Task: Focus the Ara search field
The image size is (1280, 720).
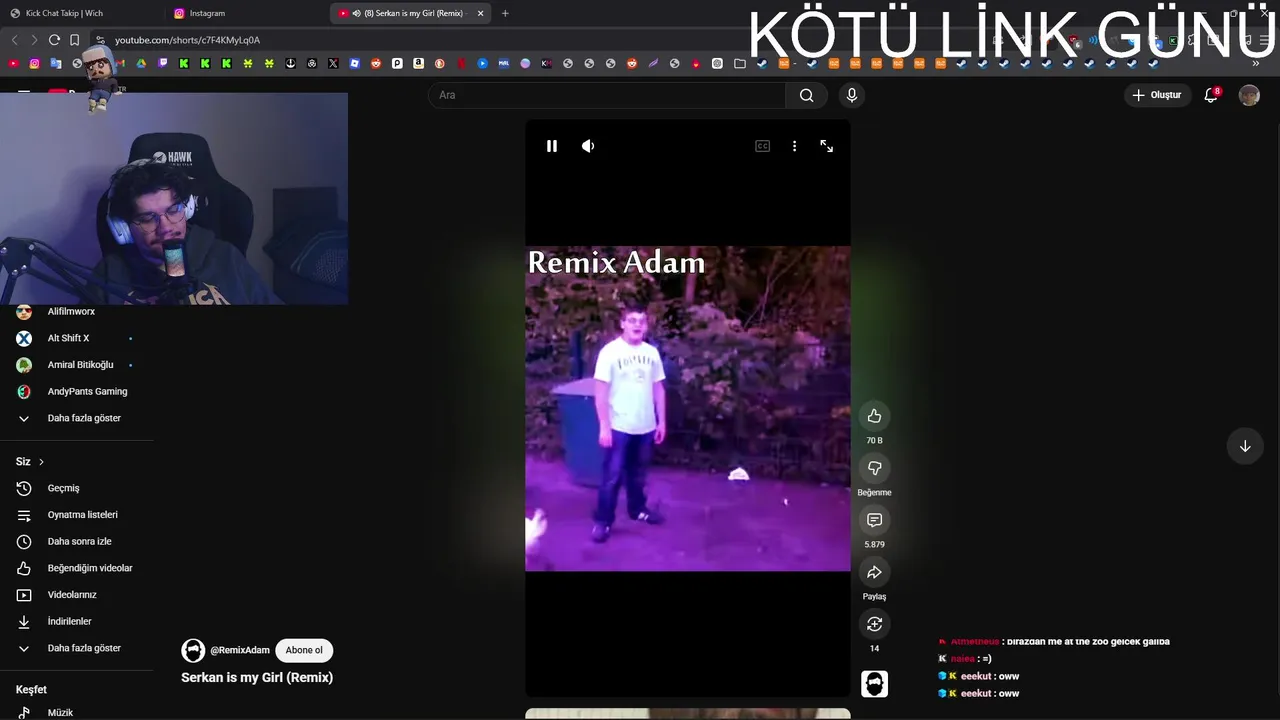Action: 607,95
